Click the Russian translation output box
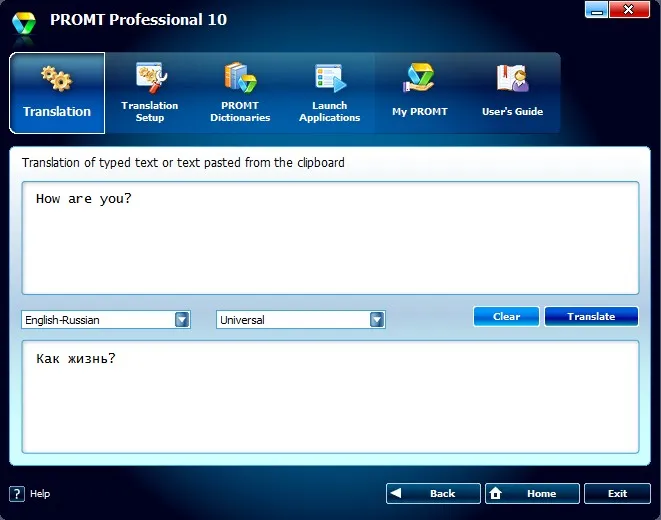This screenshot has width=661, height=520. click(x=330, y=397)
